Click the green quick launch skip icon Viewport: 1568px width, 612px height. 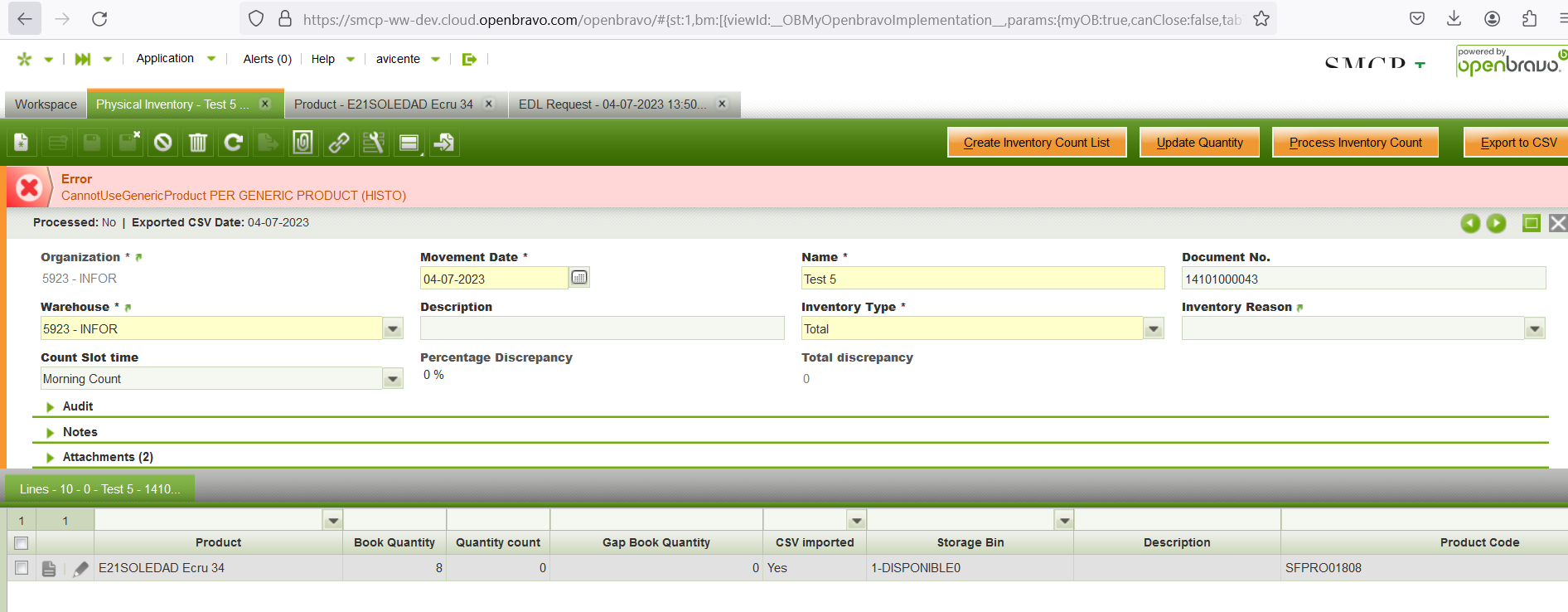(x=82, y=59)
